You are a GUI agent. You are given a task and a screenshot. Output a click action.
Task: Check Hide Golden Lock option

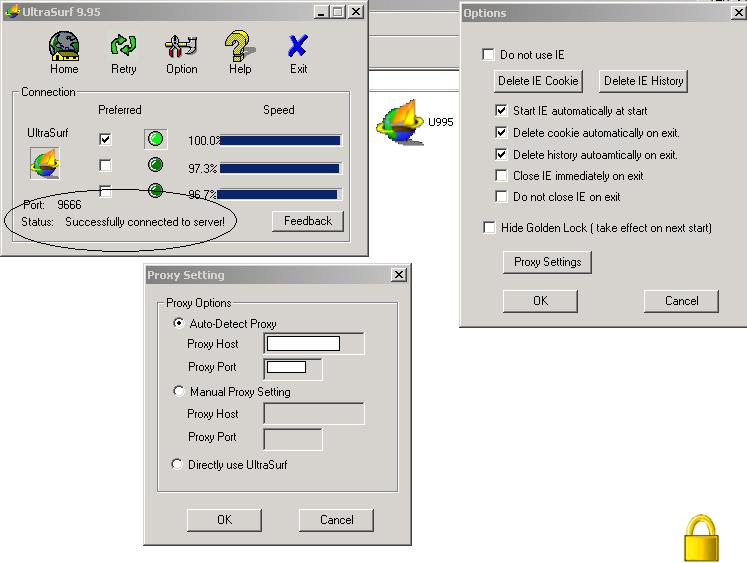(x=489, y=227)
